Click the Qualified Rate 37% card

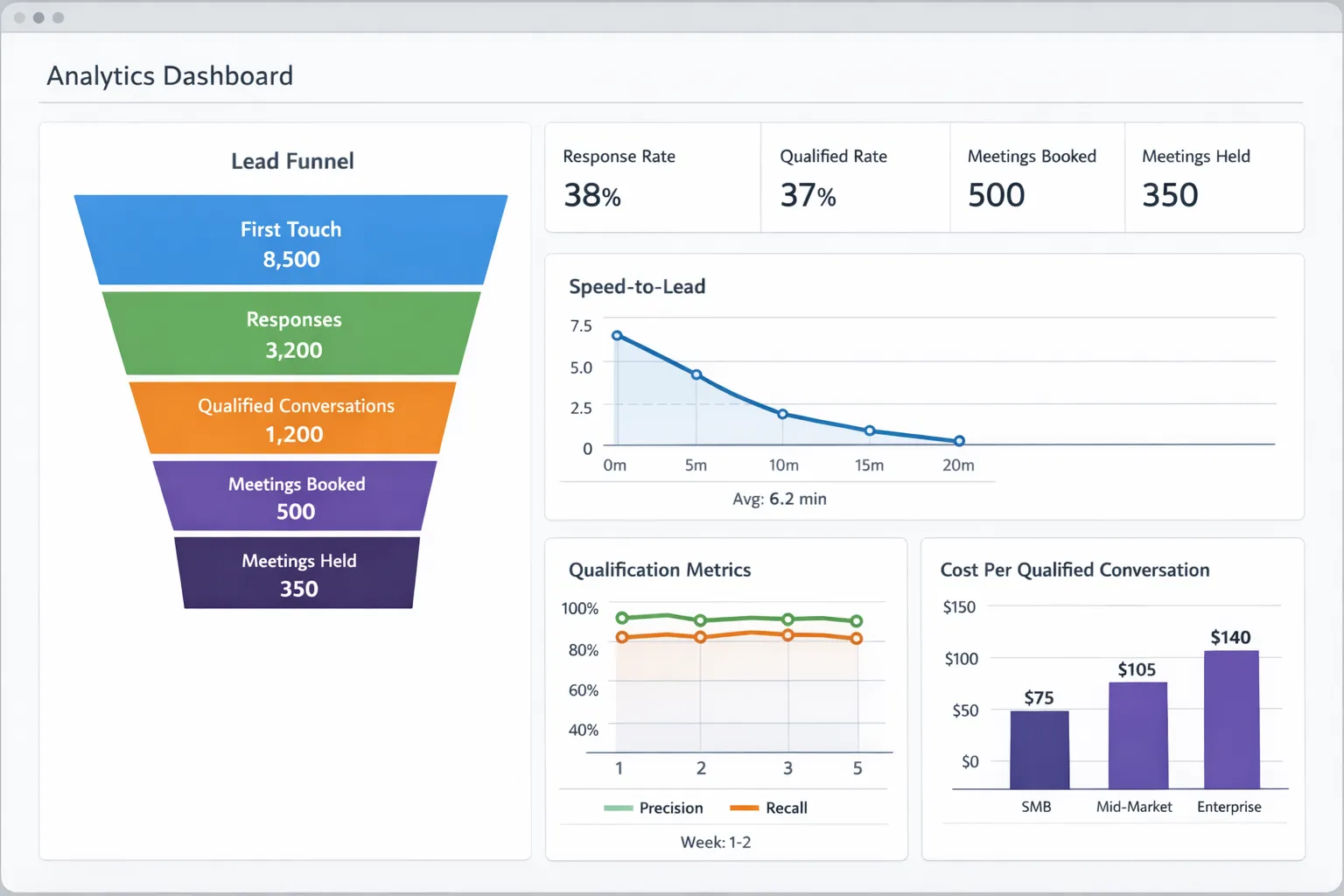[x=853, y=177]
